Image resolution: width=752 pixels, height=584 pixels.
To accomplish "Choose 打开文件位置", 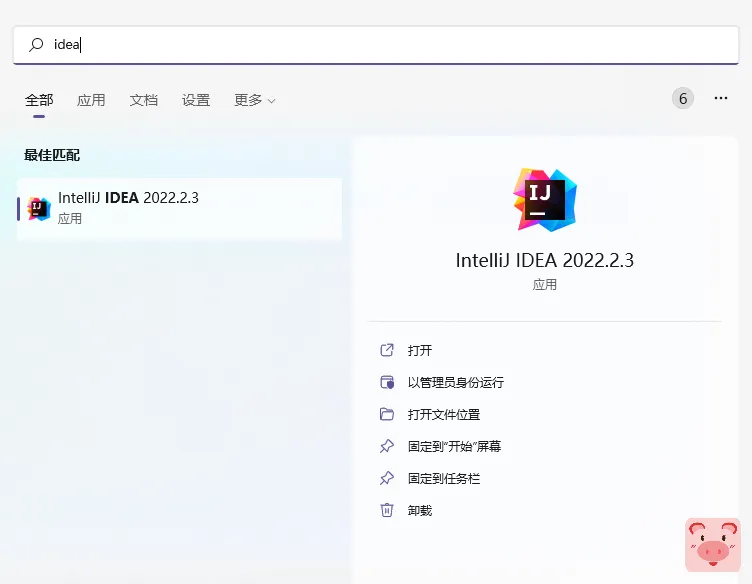I will click(444, 415).
